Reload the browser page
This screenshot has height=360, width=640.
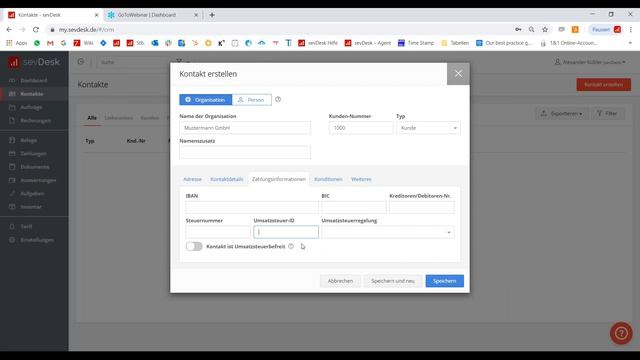point(36,29)
